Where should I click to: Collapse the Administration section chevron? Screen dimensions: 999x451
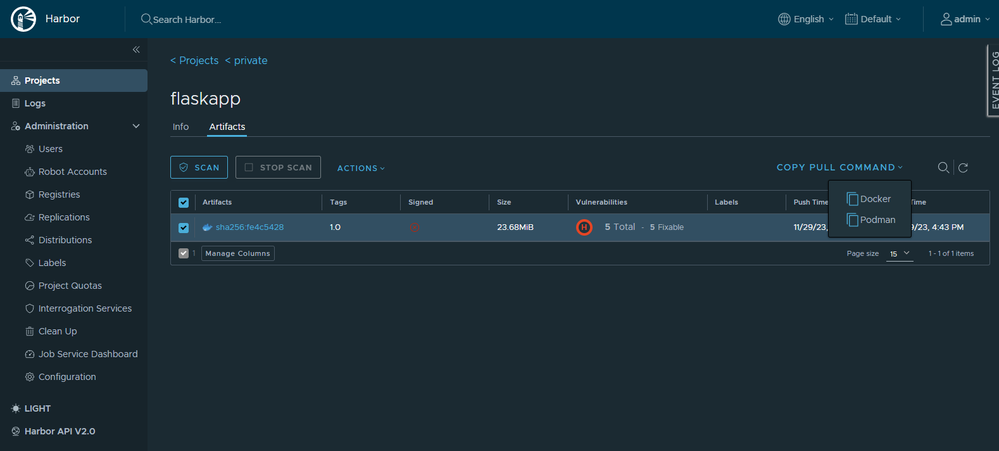pos(136,126)
